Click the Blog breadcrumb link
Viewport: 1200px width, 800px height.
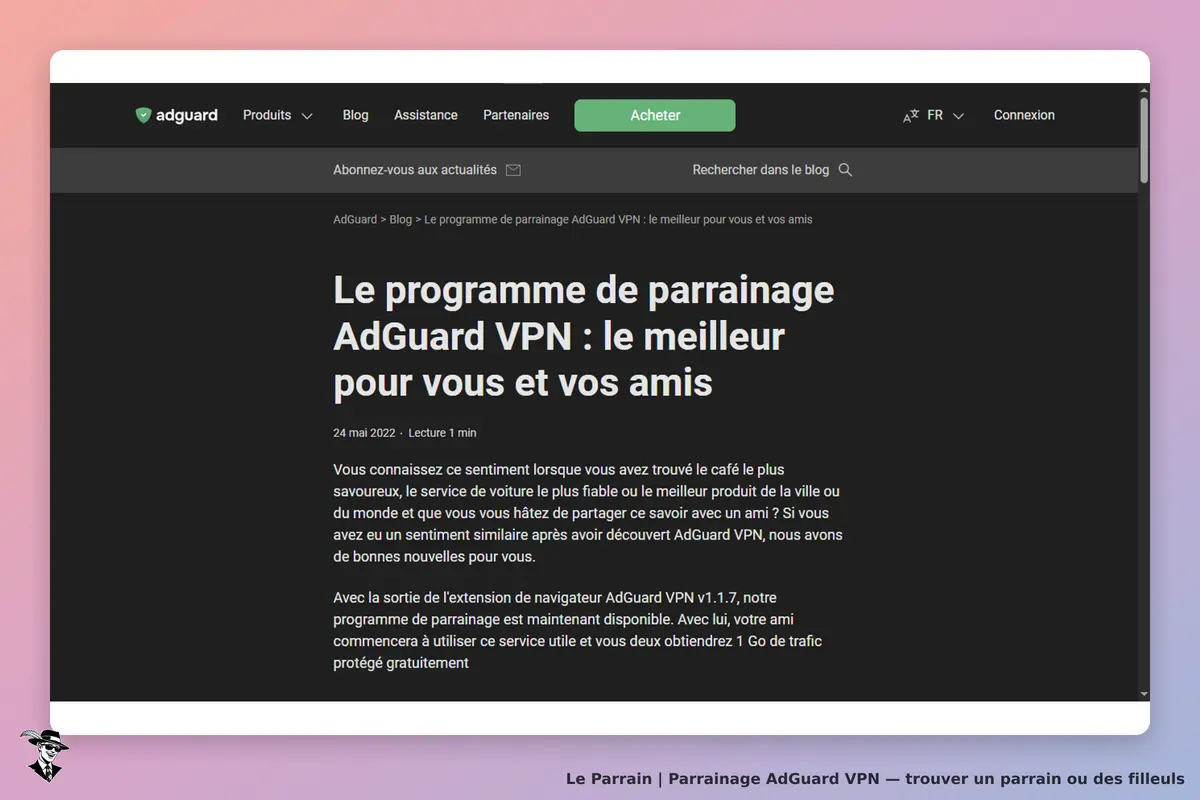click(400, 219)
